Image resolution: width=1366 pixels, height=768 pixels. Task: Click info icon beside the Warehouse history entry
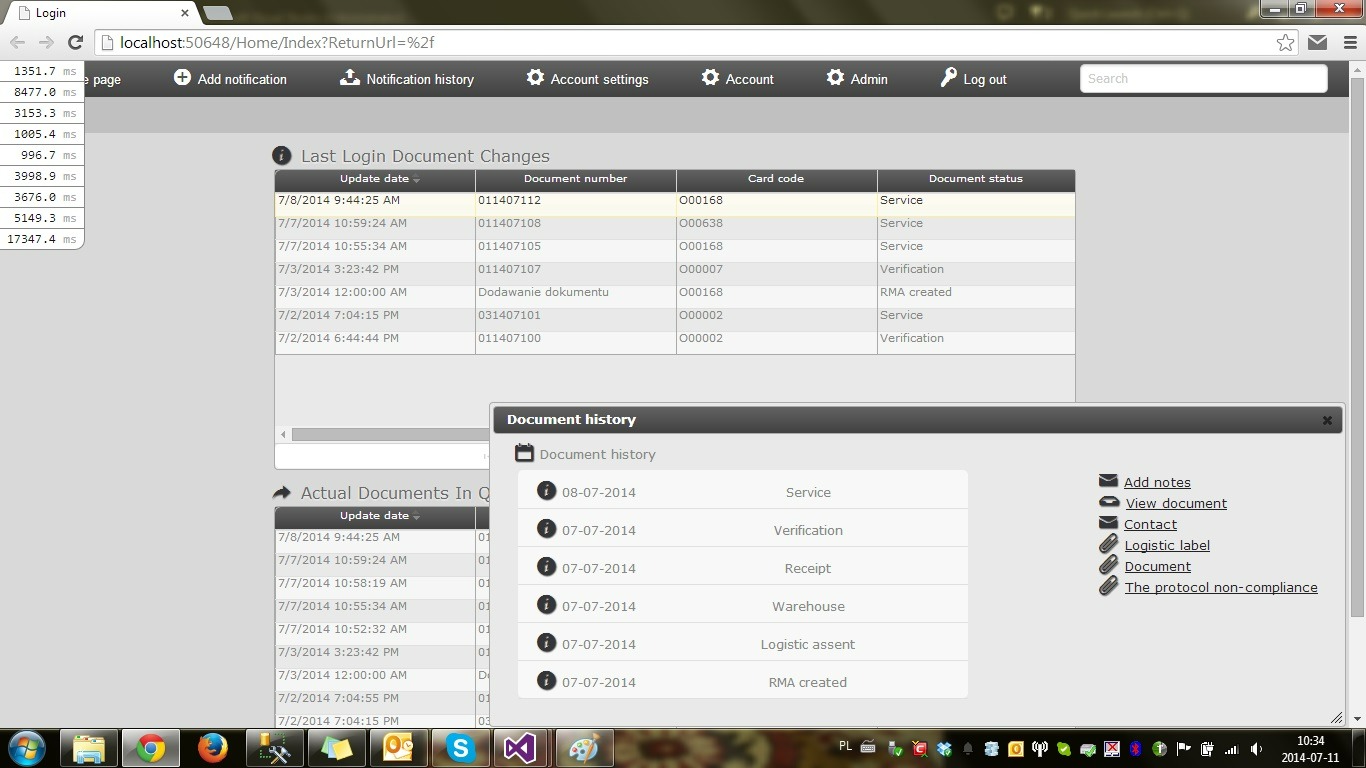click(x=546, y=605)
